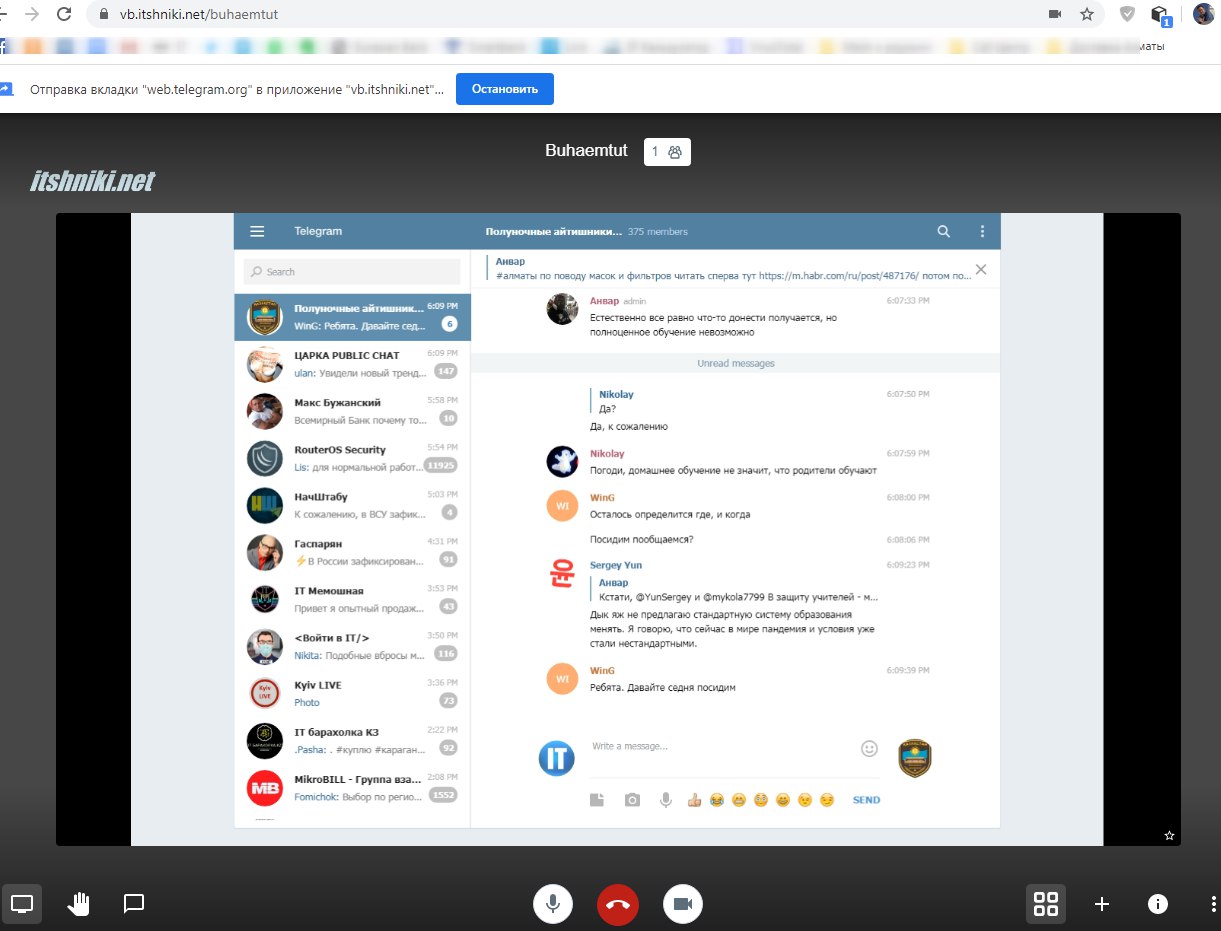Open the Chrome profile avatar
Viewport: 1221px width, 931px height.
[1203, 14]
